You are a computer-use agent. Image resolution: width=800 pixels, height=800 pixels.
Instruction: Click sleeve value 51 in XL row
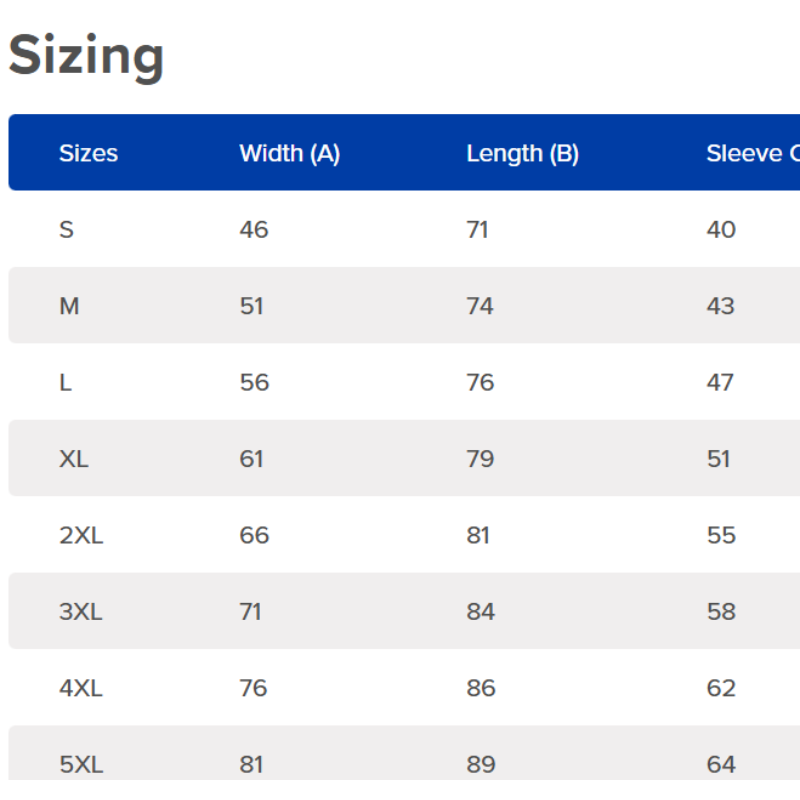point(719,459)
